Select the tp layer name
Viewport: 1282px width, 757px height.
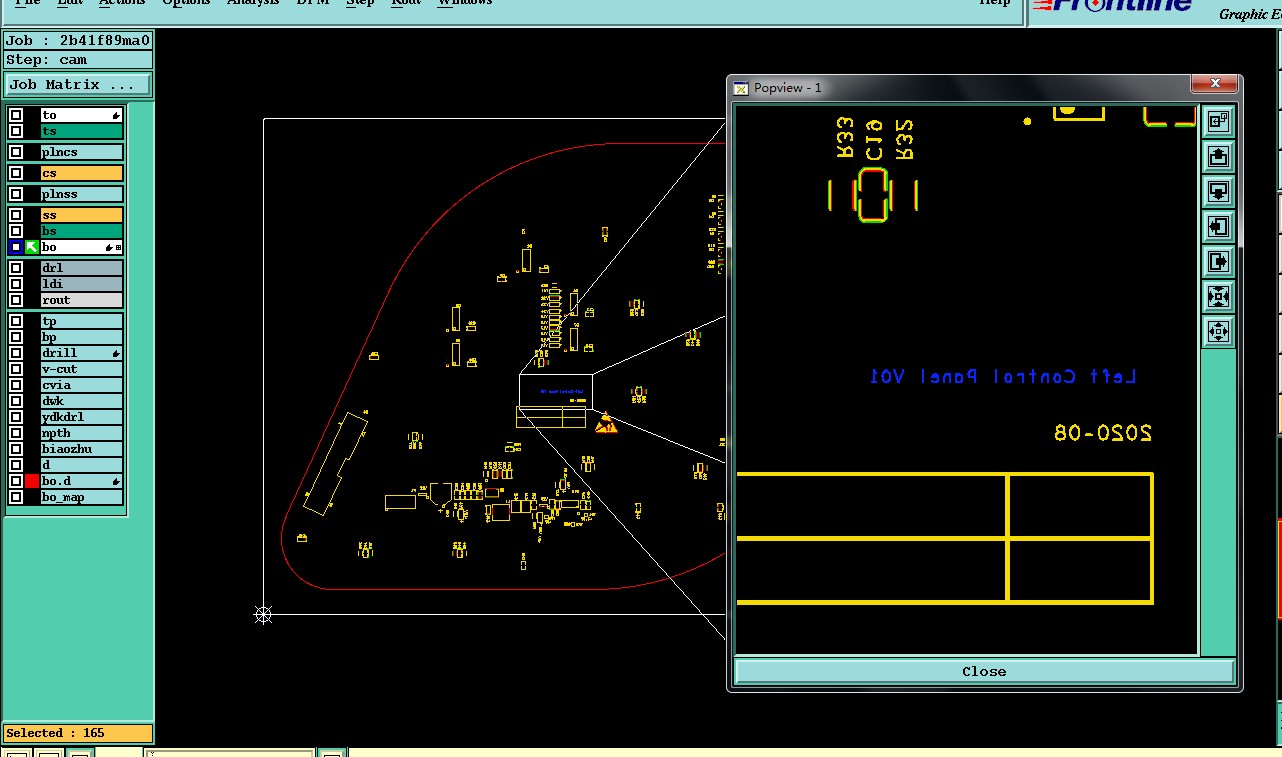(81, 321)
